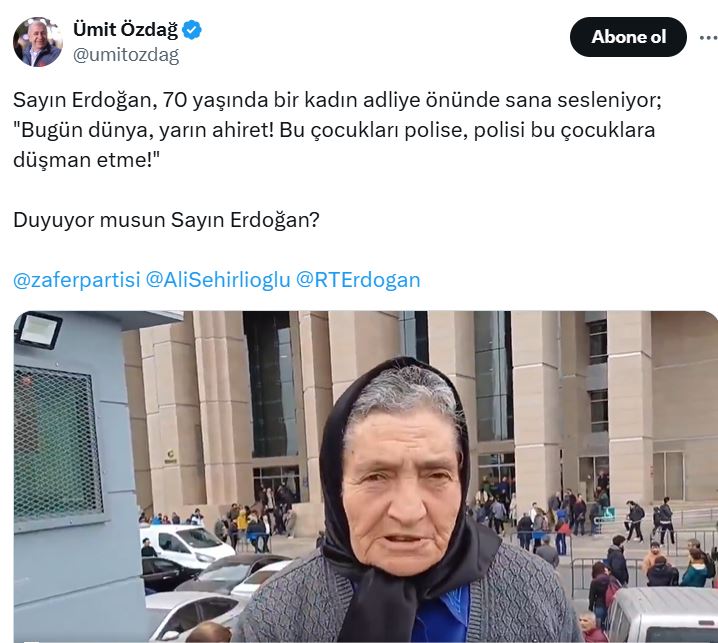Click the line starting "Sayın Erdoğan, 70 yaşında"

[337, 100]
